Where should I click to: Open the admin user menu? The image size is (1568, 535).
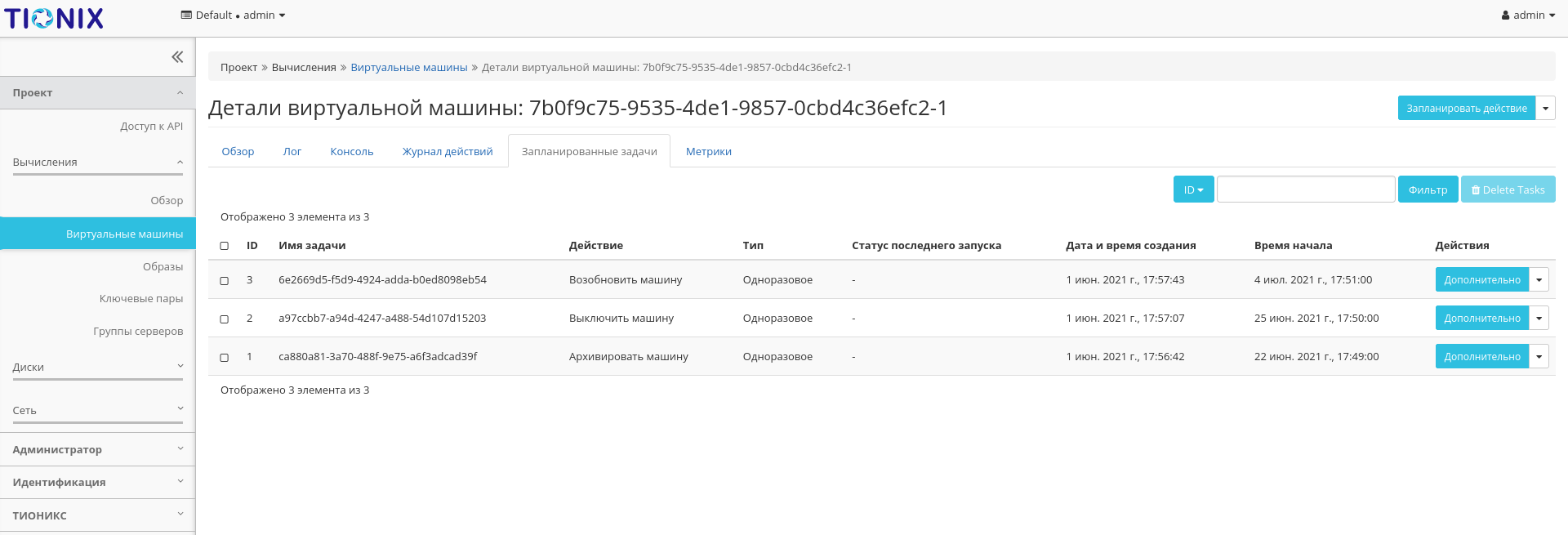point(1528,16)
